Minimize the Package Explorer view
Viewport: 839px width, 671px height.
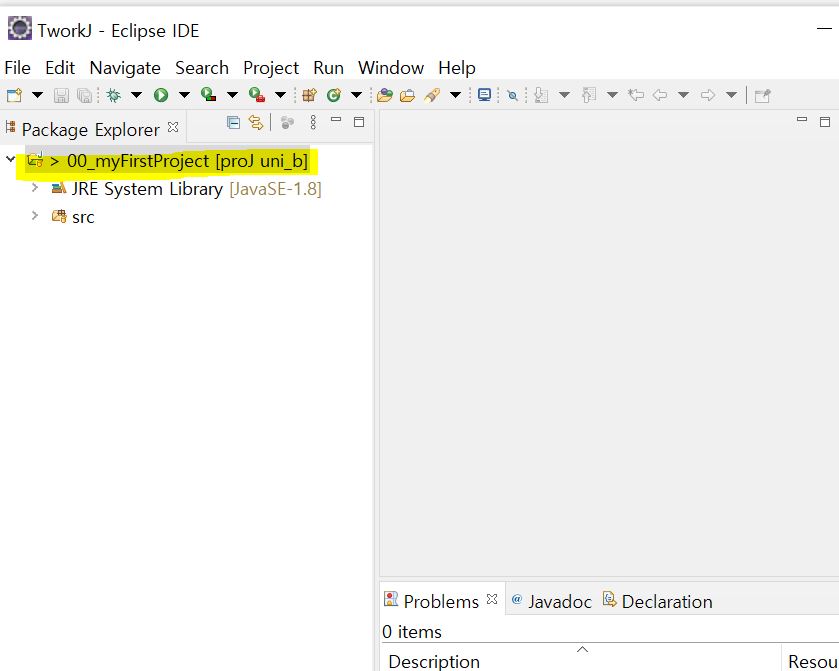point(336,120)
